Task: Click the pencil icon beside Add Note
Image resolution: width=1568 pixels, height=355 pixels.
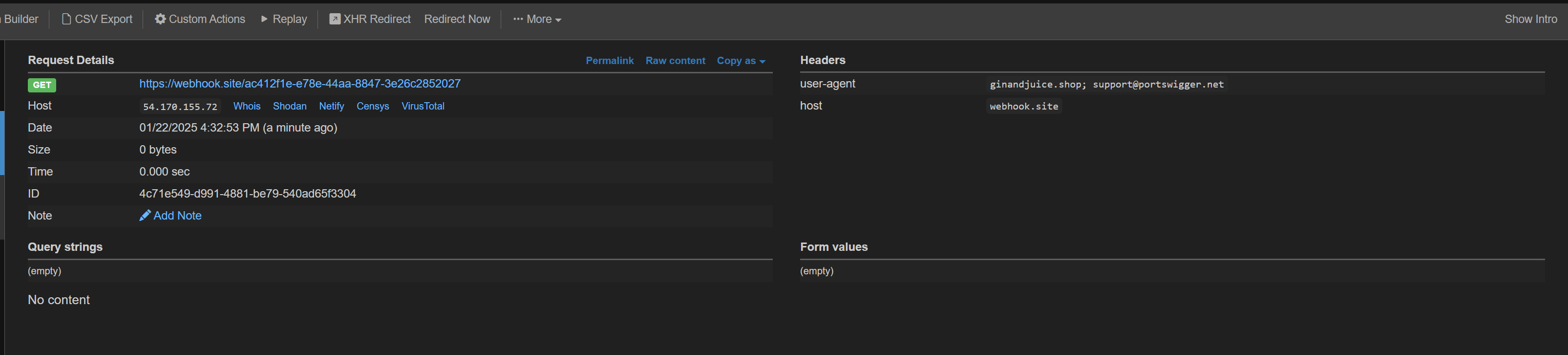Action: click(145, 216)
